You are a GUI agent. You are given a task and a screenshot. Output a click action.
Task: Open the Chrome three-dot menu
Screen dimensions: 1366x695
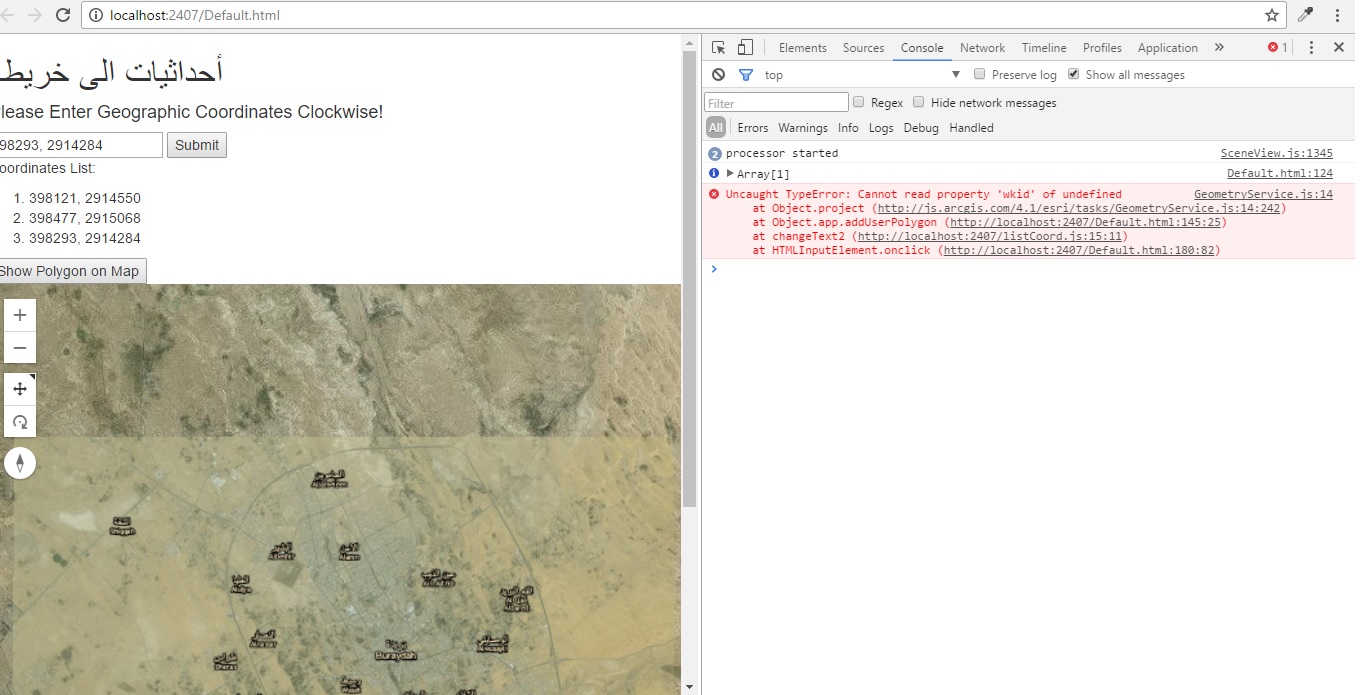coord(1337,15)
